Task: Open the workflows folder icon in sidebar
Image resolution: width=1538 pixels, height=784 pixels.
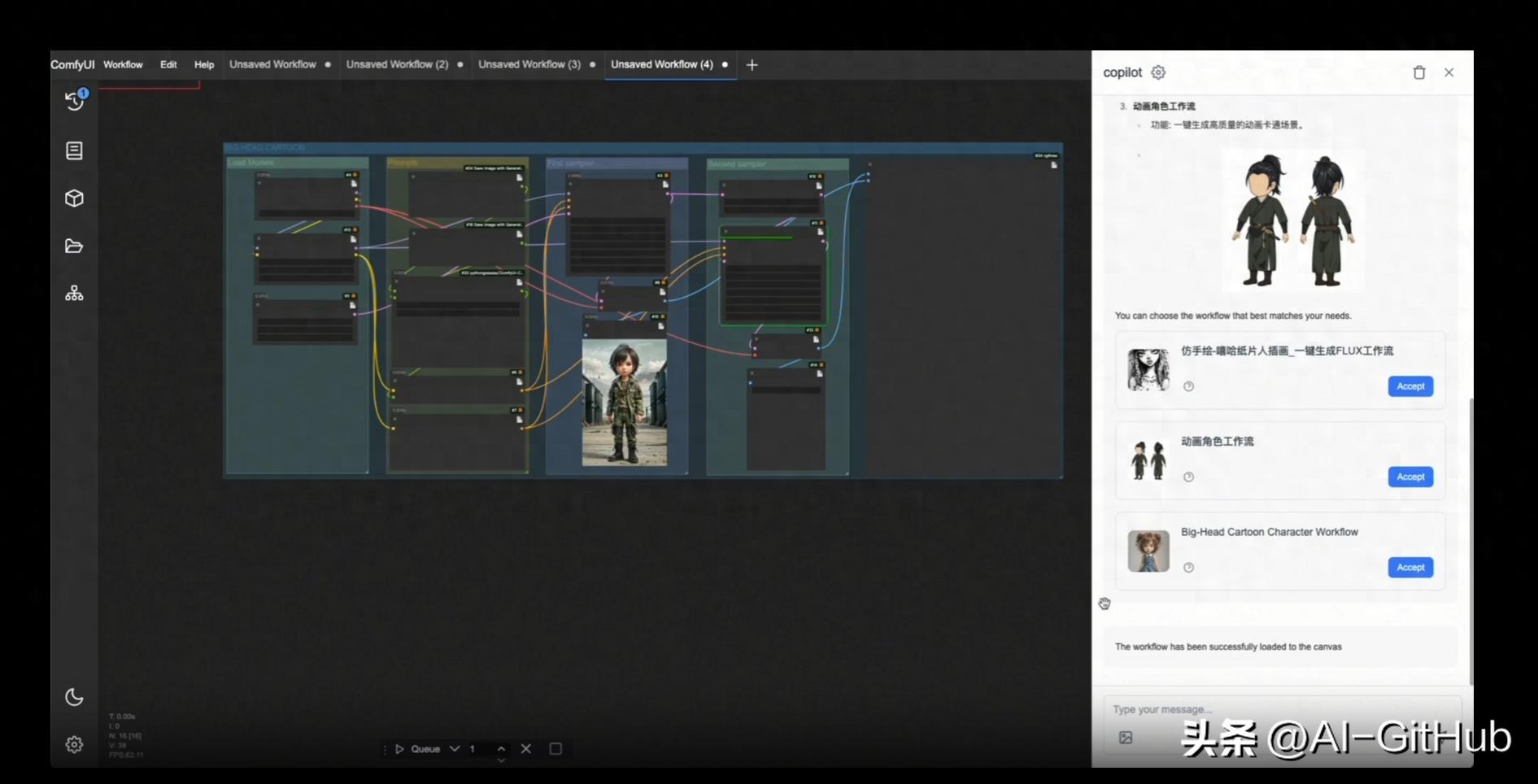Action: tap(74, 246)
